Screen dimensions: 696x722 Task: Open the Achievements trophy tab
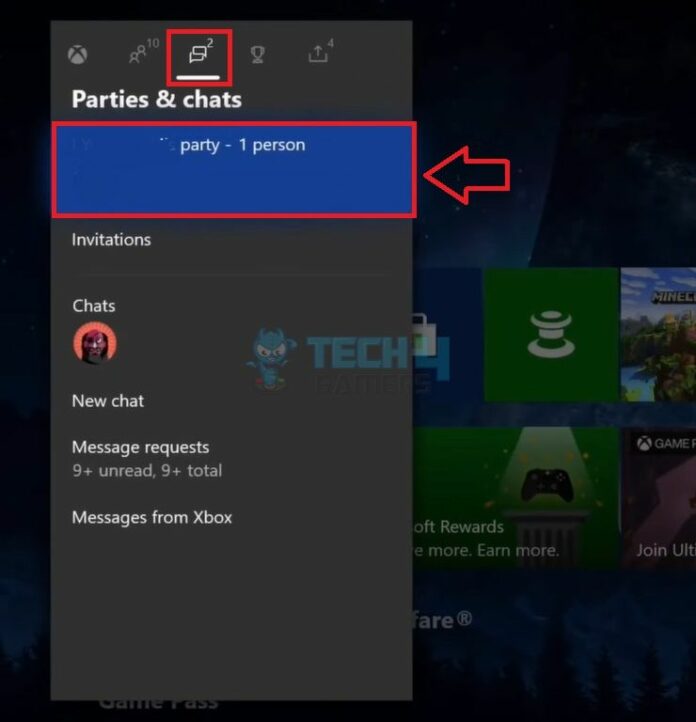(x=257, y=55)
